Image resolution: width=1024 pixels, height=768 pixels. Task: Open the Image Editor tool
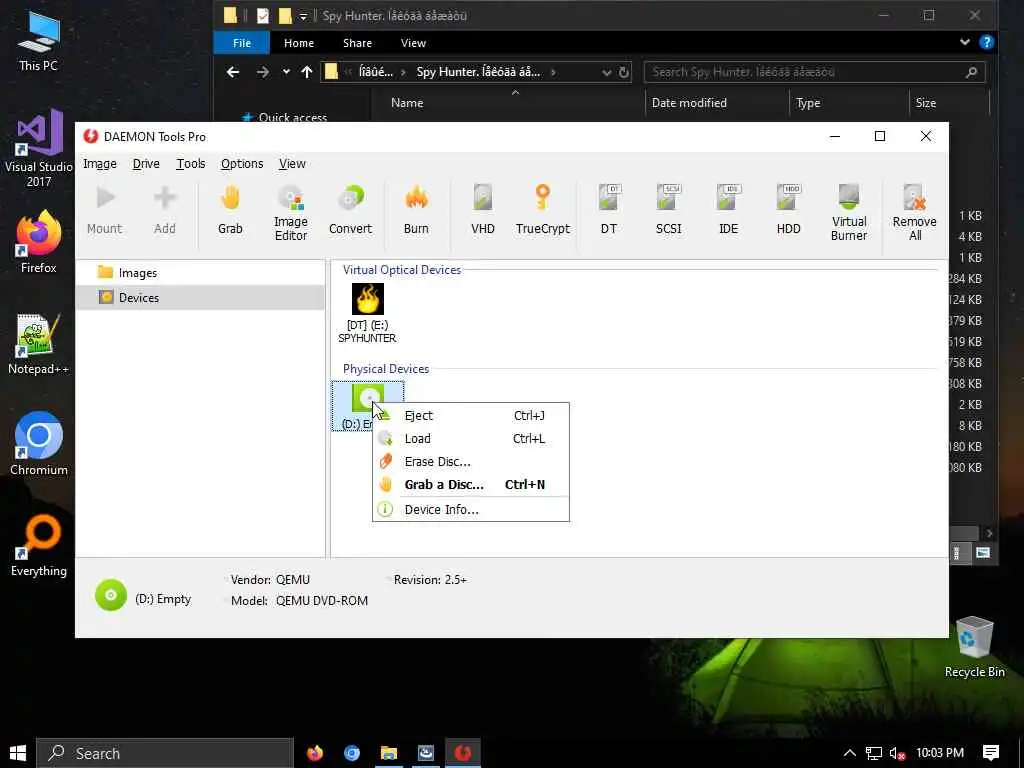(291, 212)
